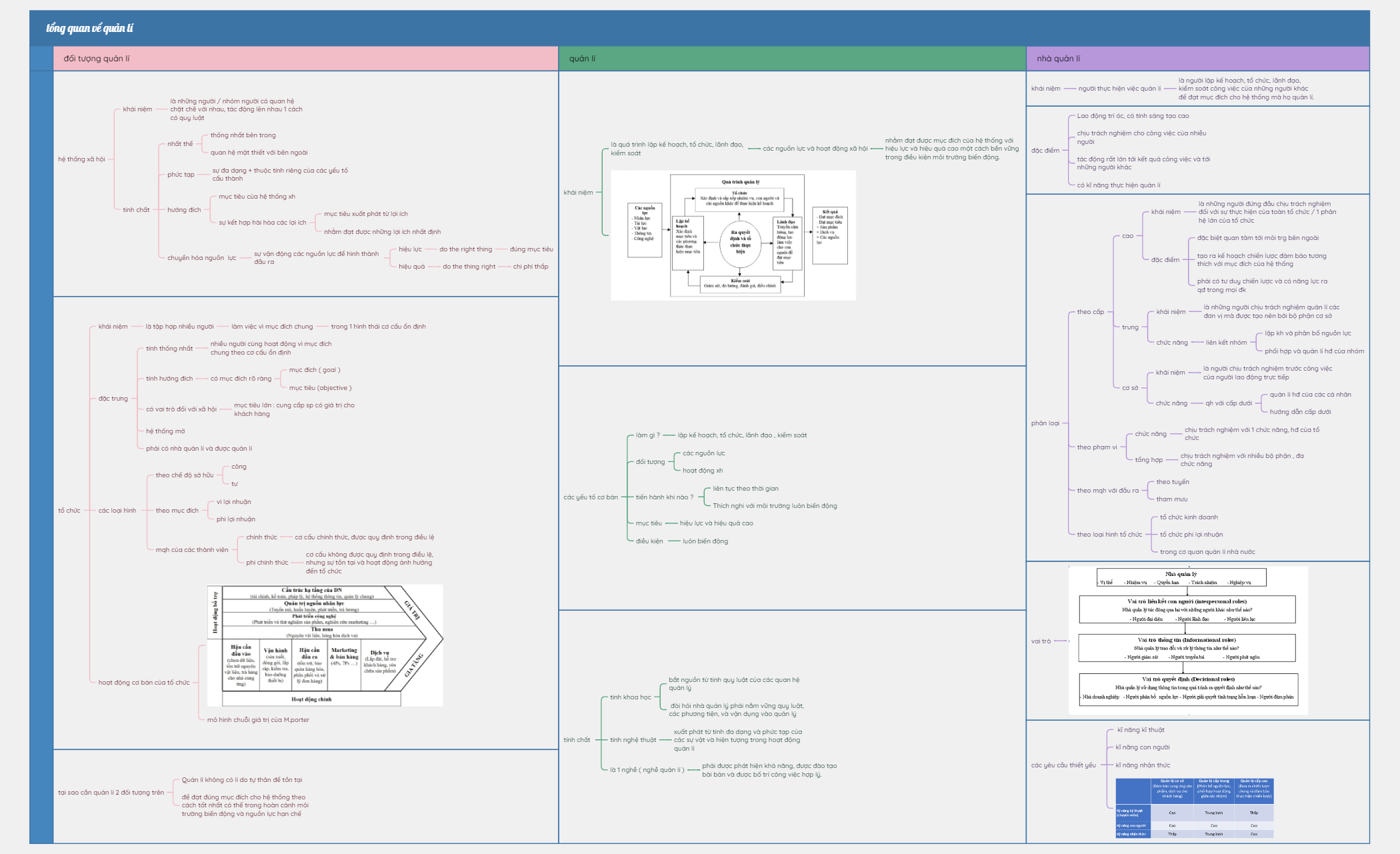Select the "mô hình chuỗi giá trị của M.porter" node

pyautogui.click(x=258, y=719)
